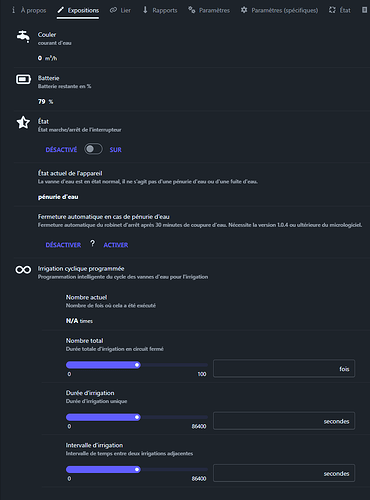Click the download arrow icon beside Rapports
Screen dimensions: 370x500
coord(145,10)
